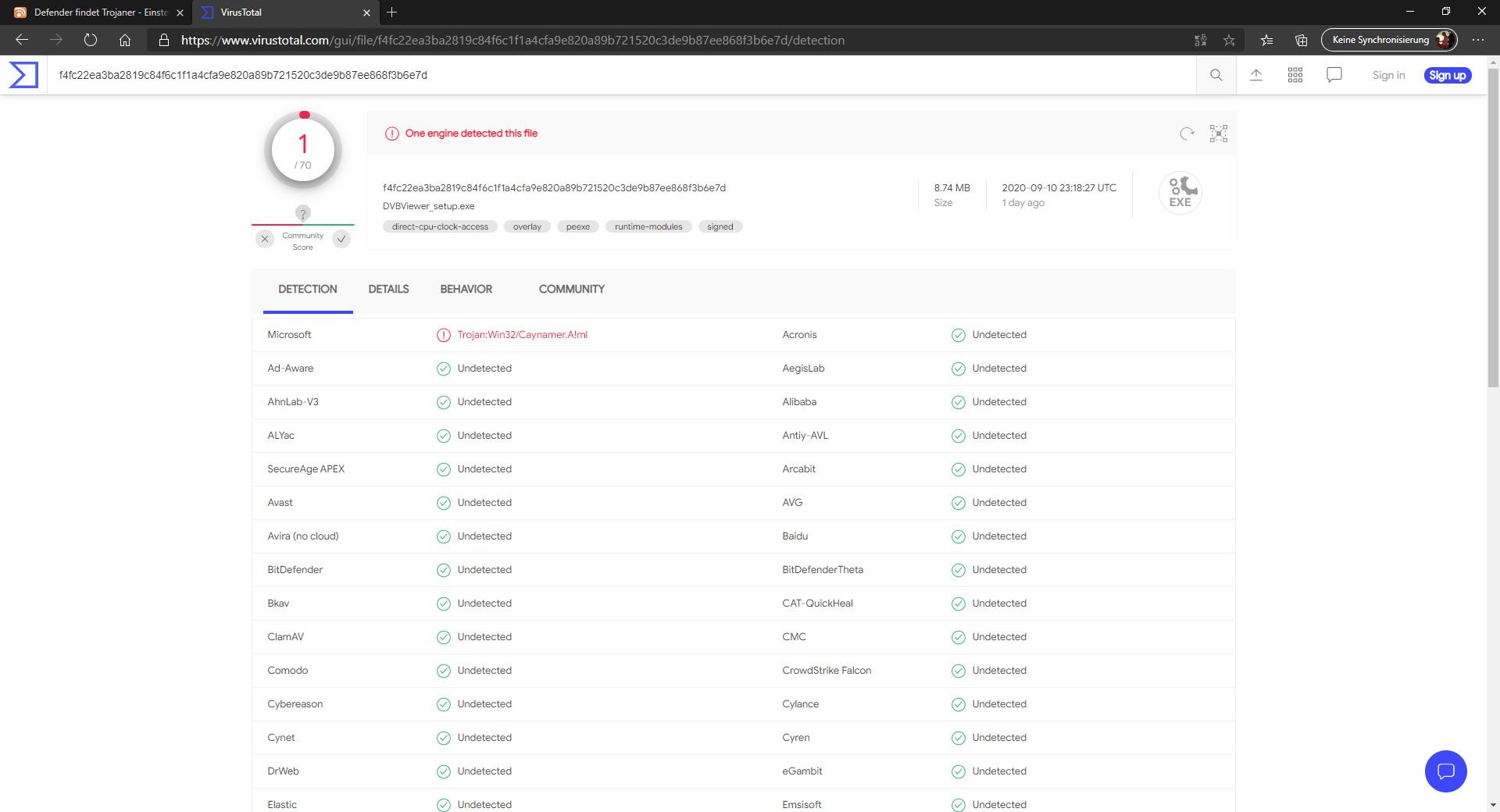Viewport: 1500px width, 812px height.
Task: Open the browser collections panel
Action: (1301, 40)
